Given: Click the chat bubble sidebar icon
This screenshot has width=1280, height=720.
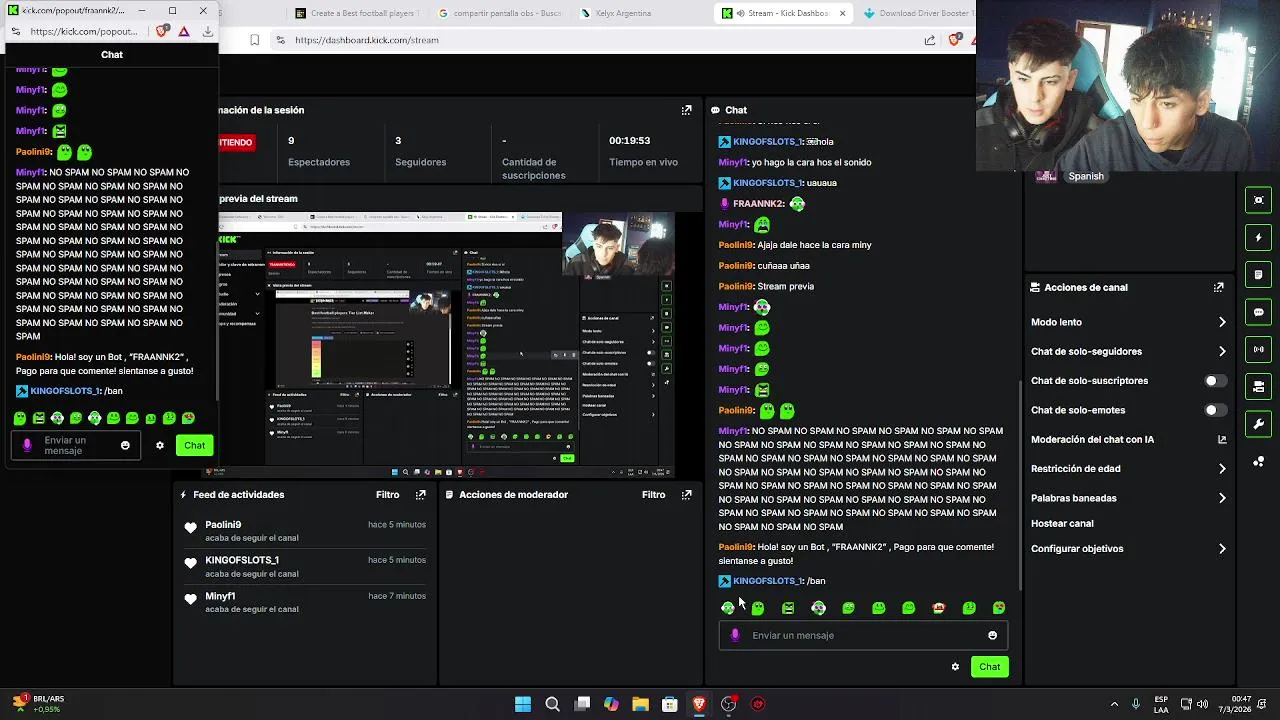Looking at the screenshot, I should tap(1259, 312).
